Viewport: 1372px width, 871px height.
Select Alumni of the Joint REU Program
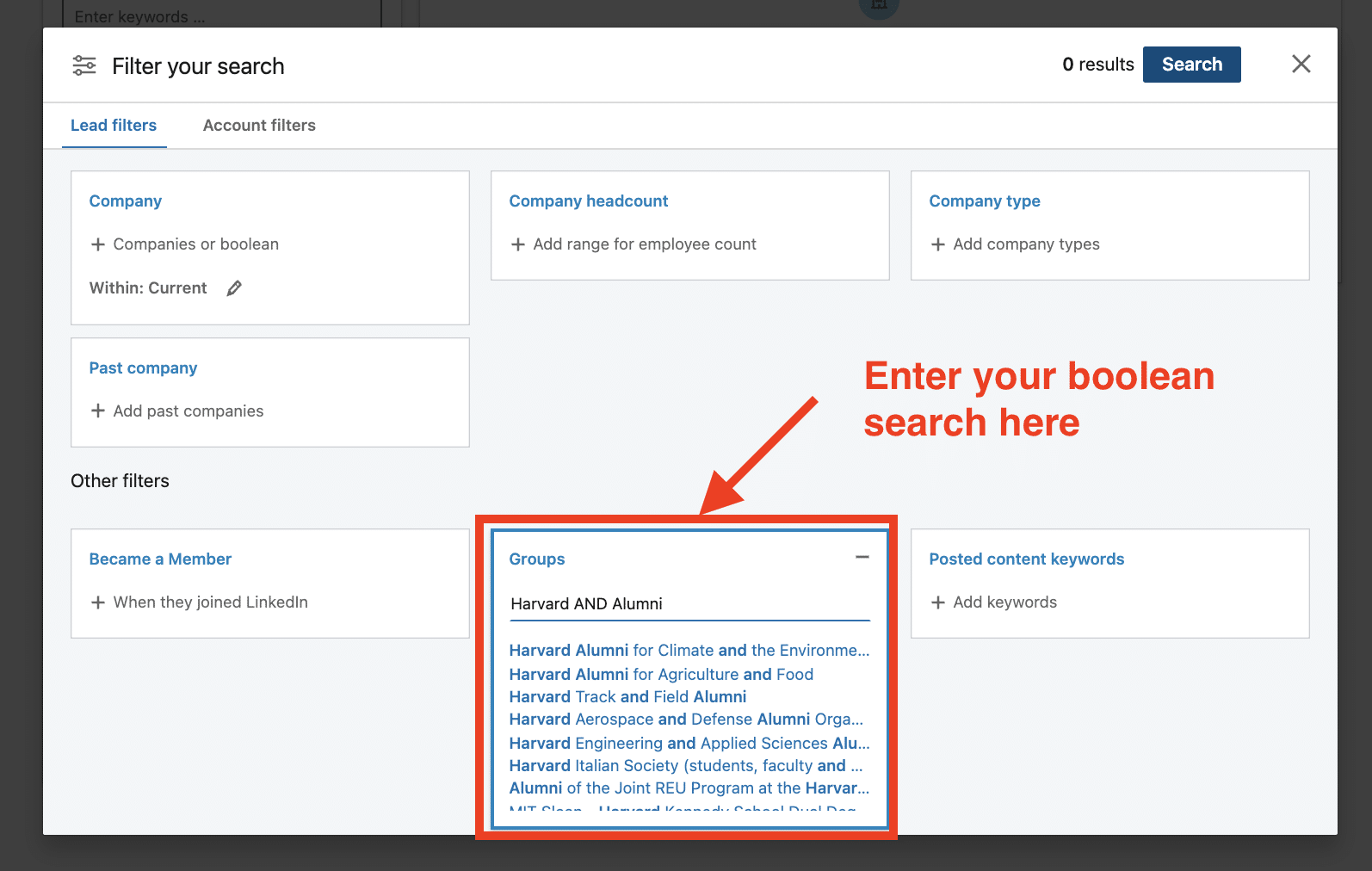point(689,788)
